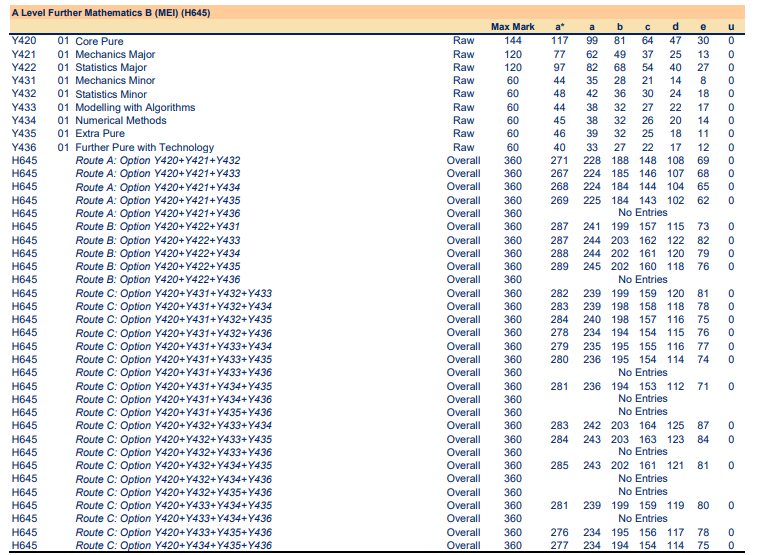Click the 'u' column header
759x555 pixels.
(731, 27)
